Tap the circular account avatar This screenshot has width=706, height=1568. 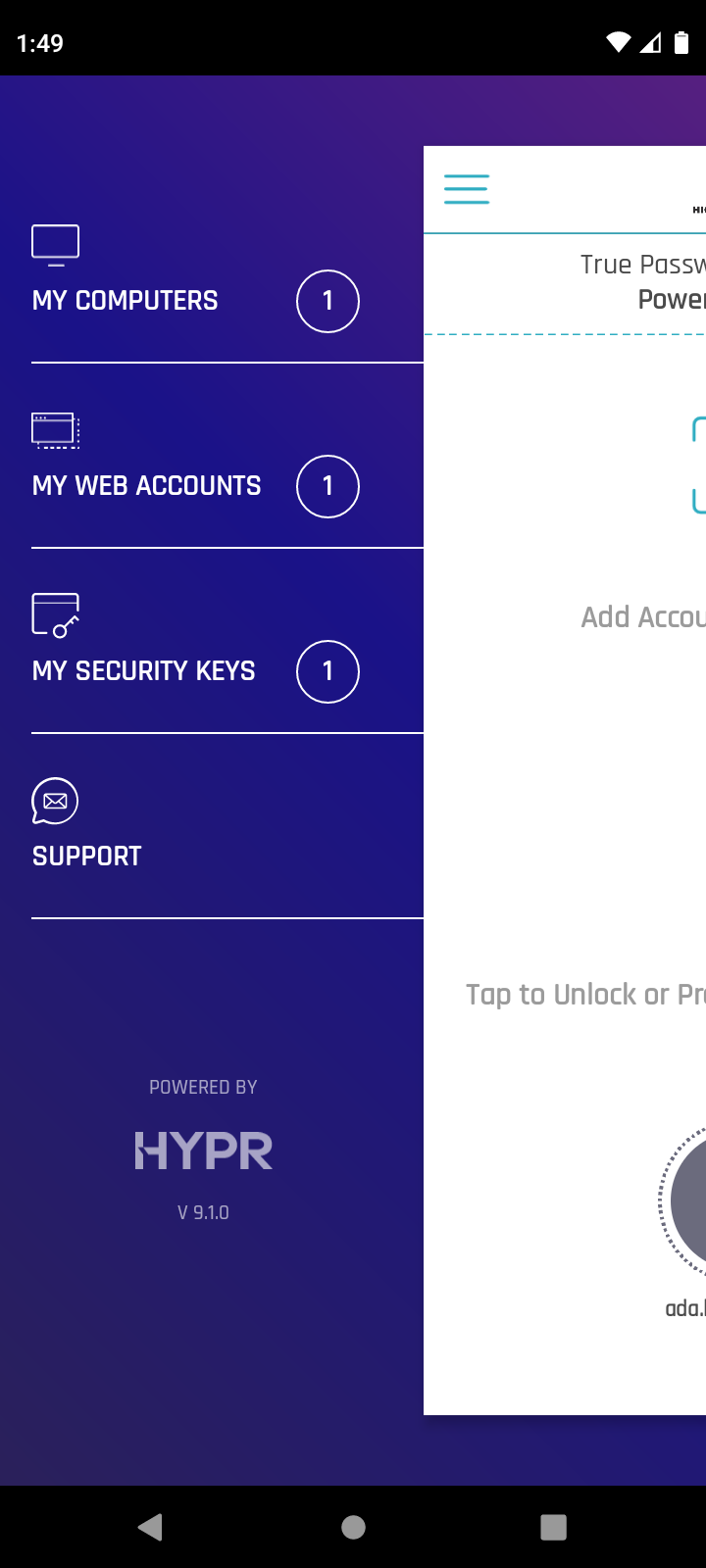pyautogui.click(x=684, y=1200)
